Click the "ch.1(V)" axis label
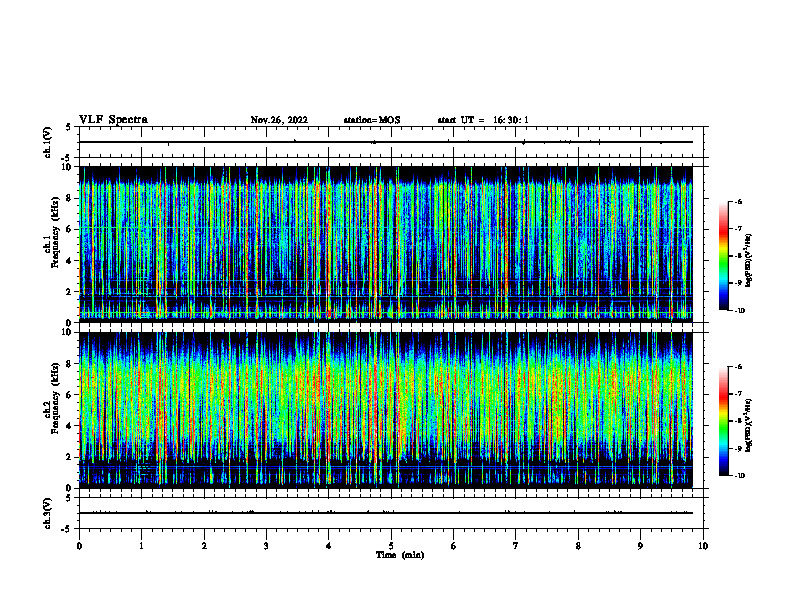 [48, 142]
